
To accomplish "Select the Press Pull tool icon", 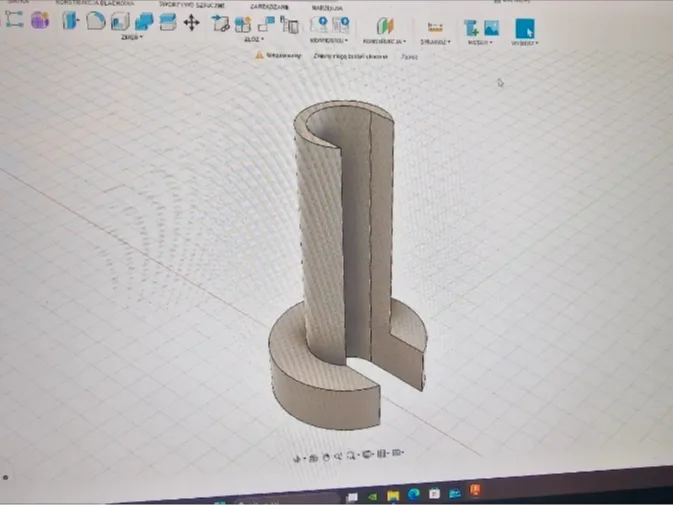I will [x=70, y=20].
